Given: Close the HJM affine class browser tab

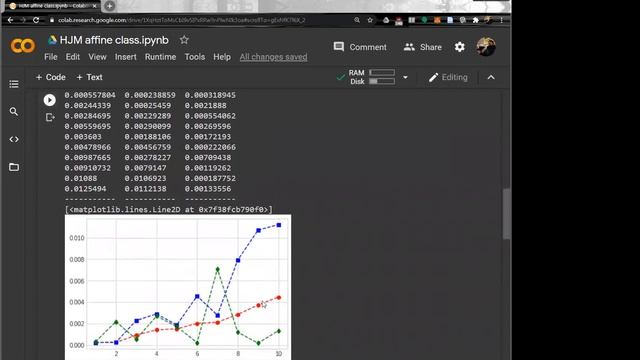Looking at the screenshot, I should pyautogui.click(x=95, y=6).
